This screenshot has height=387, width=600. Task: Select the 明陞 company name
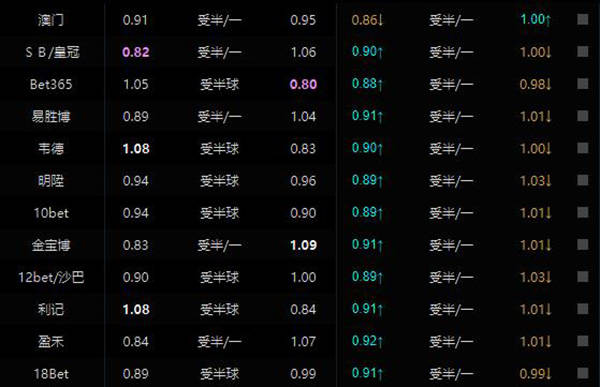(x=51, y=181)
